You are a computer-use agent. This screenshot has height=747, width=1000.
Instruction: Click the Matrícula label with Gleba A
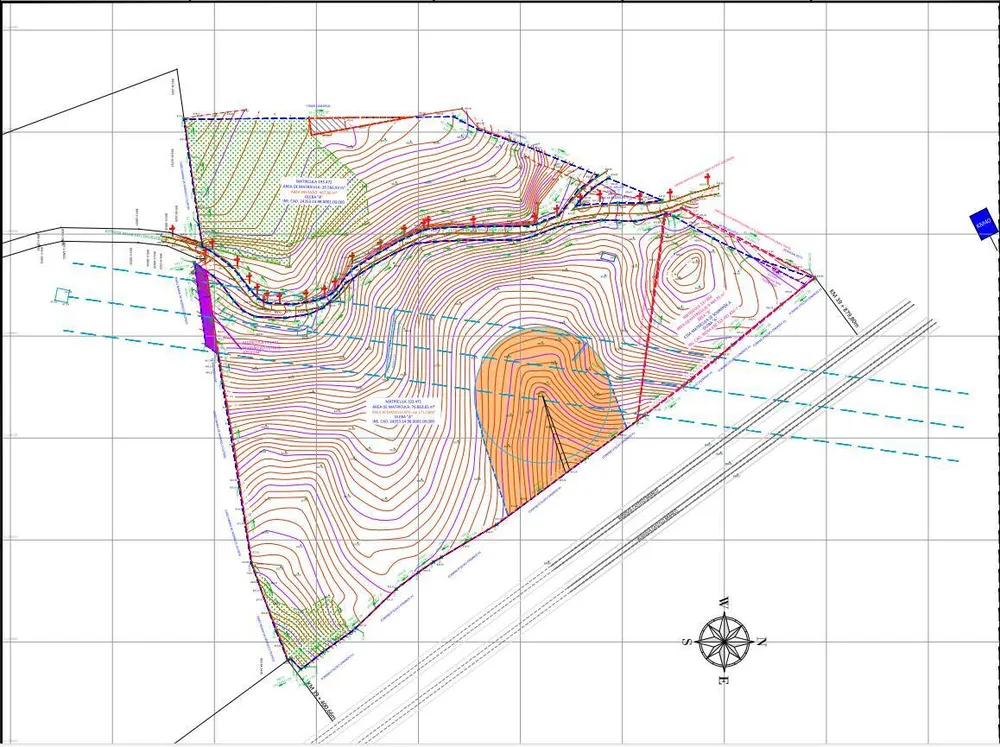[404, 411]
